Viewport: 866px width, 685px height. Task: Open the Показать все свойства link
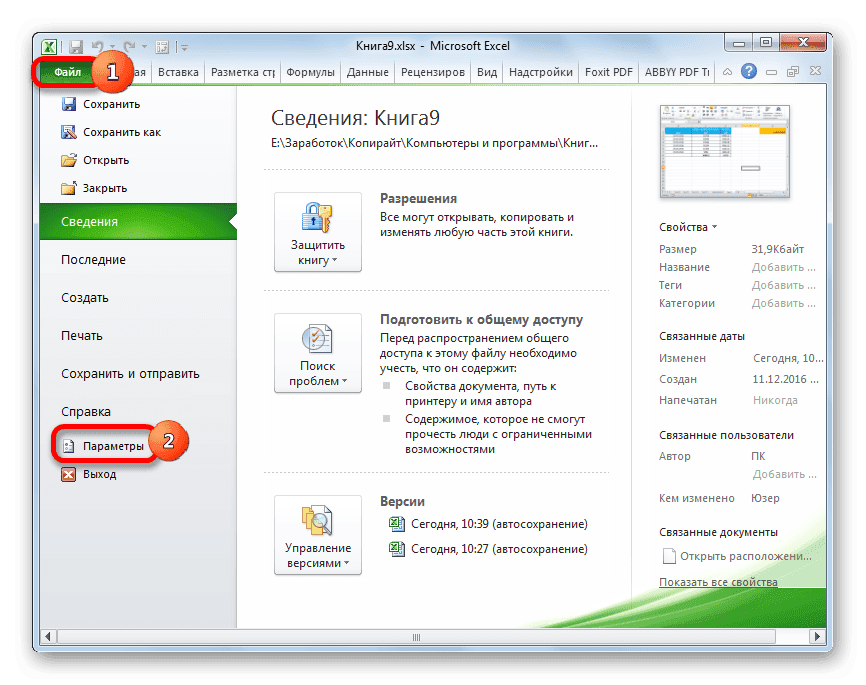point(718,581)
